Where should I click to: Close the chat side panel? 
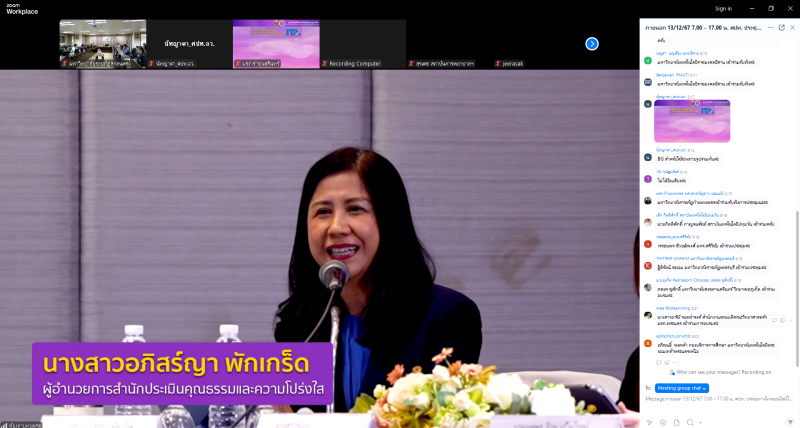[790, 27]
